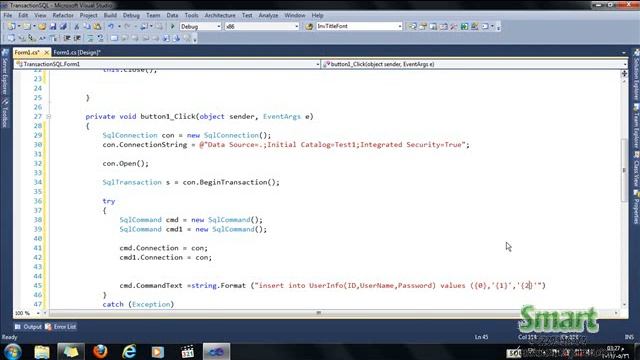Click the Decrease Indent icon
The height and width of the screenshot is (360, 640).
[x=67, y=38]
